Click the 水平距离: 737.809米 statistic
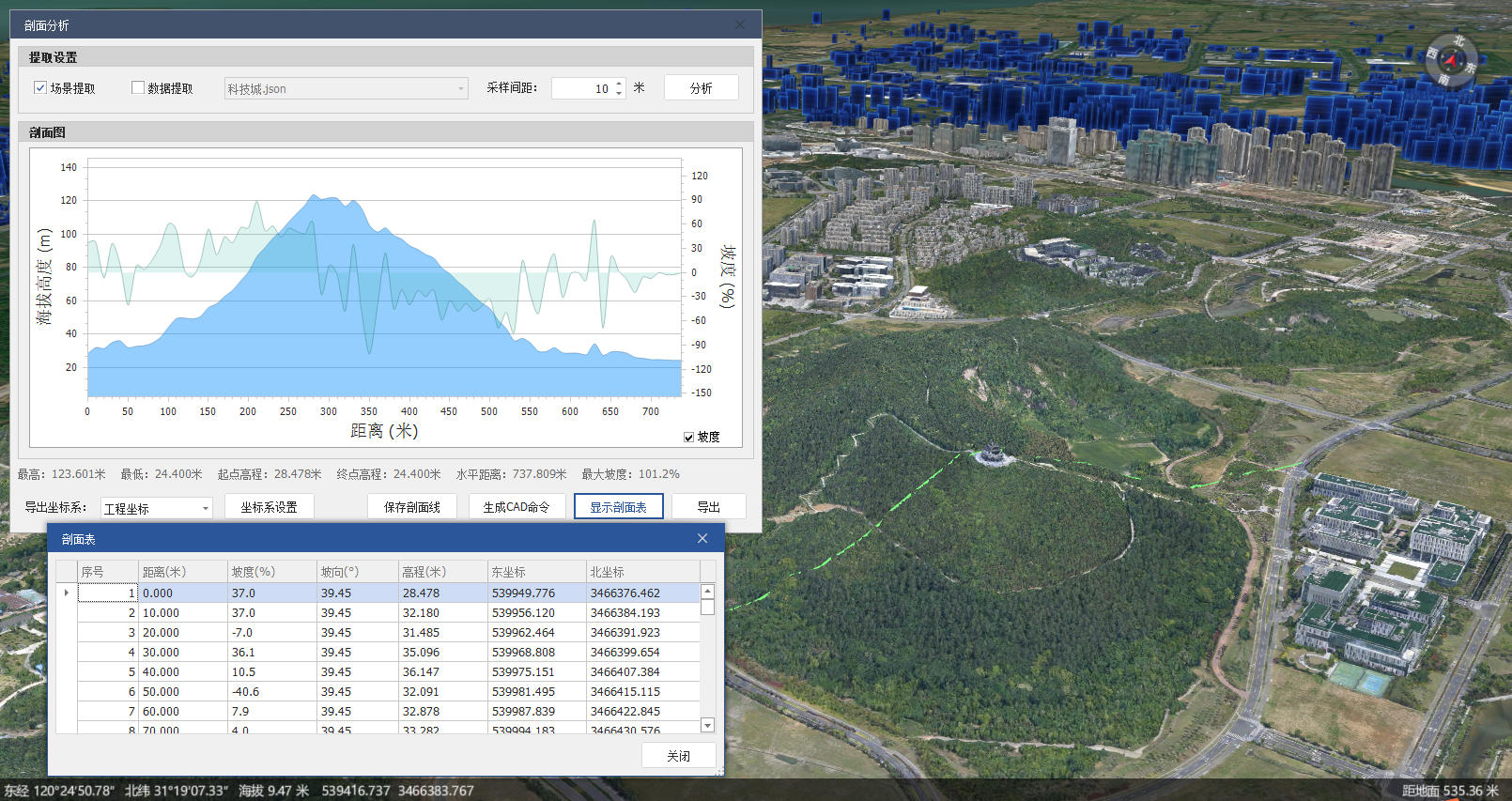1512x801 pixels. click(511, 474)
